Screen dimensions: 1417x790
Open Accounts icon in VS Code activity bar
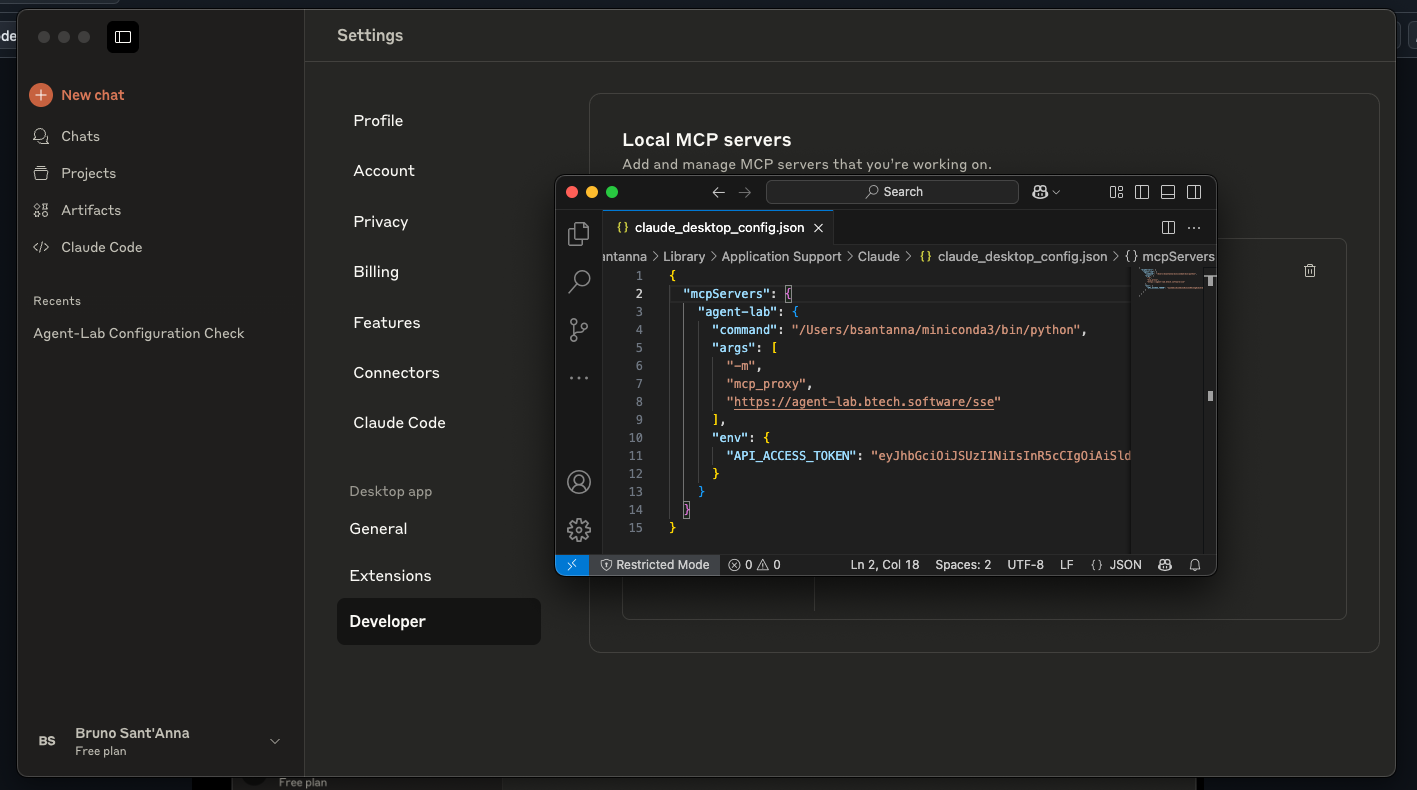click(579, 482)
